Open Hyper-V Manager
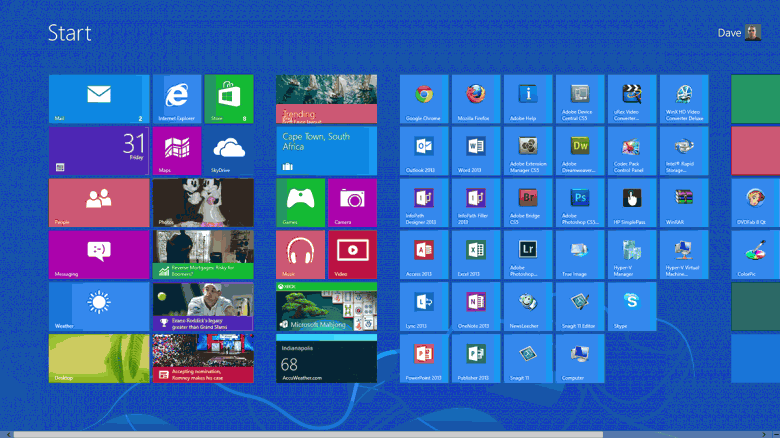This screenshot has height=438, width=780. [632, 255]
